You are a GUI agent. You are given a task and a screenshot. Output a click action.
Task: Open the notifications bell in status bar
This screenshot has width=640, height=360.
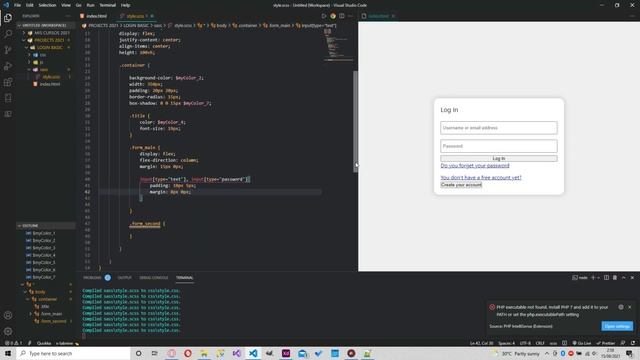click(x=633, y=343)
